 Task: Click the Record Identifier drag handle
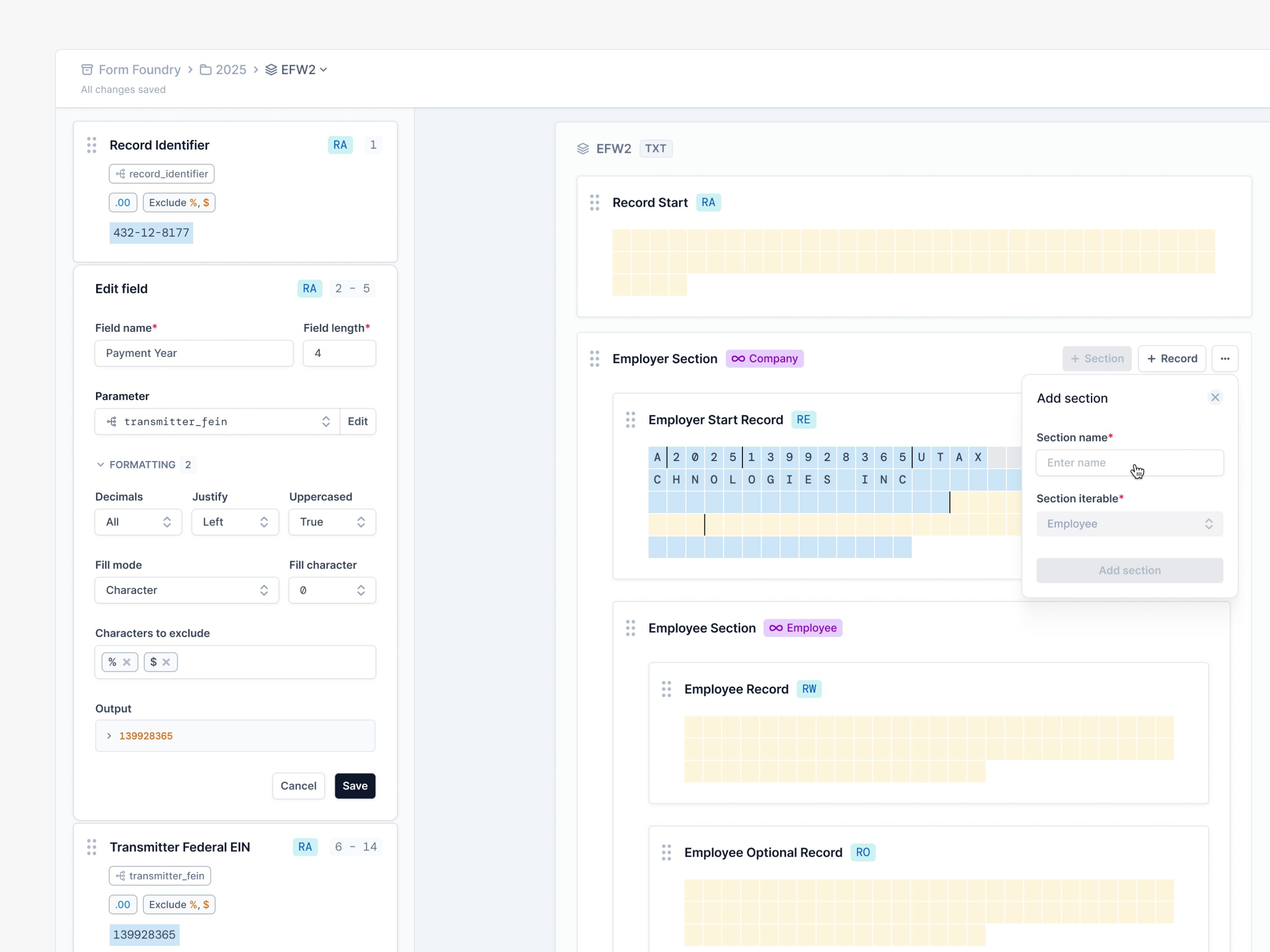pos(91,145)
